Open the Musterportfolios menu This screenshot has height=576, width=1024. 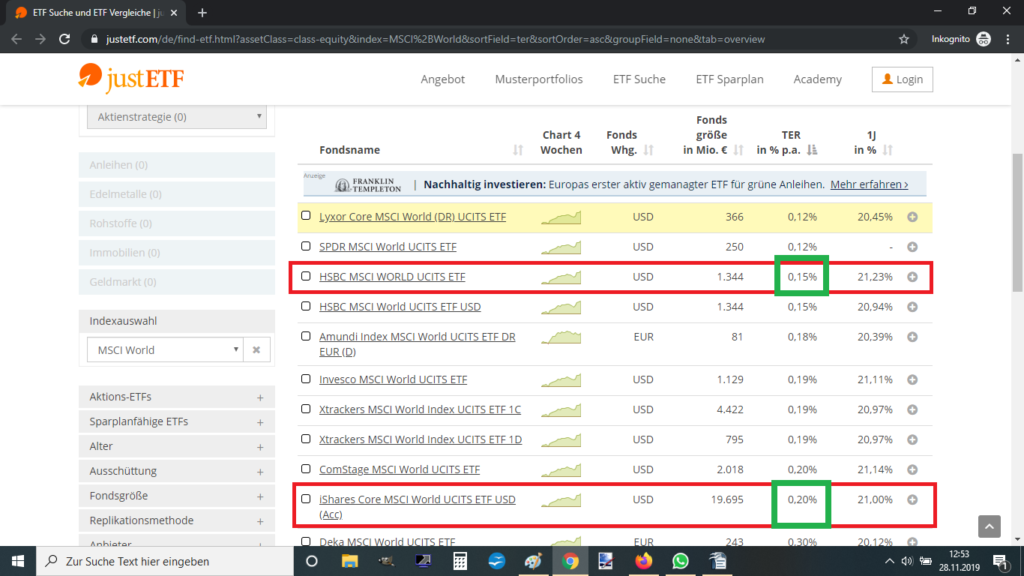tap(538, 79)
